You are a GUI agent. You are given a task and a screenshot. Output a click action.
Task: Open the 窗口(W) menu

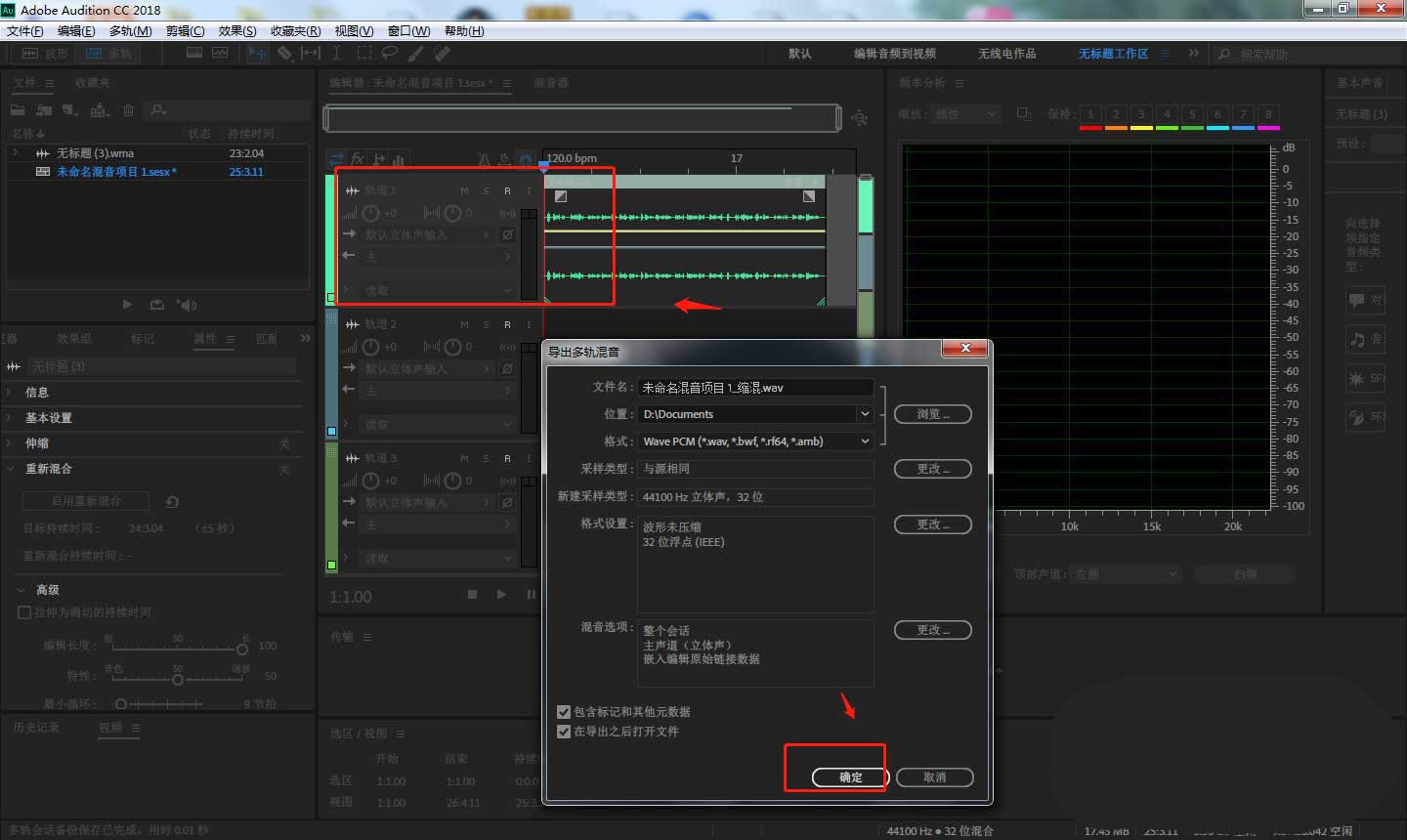click(x=409, y=31)
